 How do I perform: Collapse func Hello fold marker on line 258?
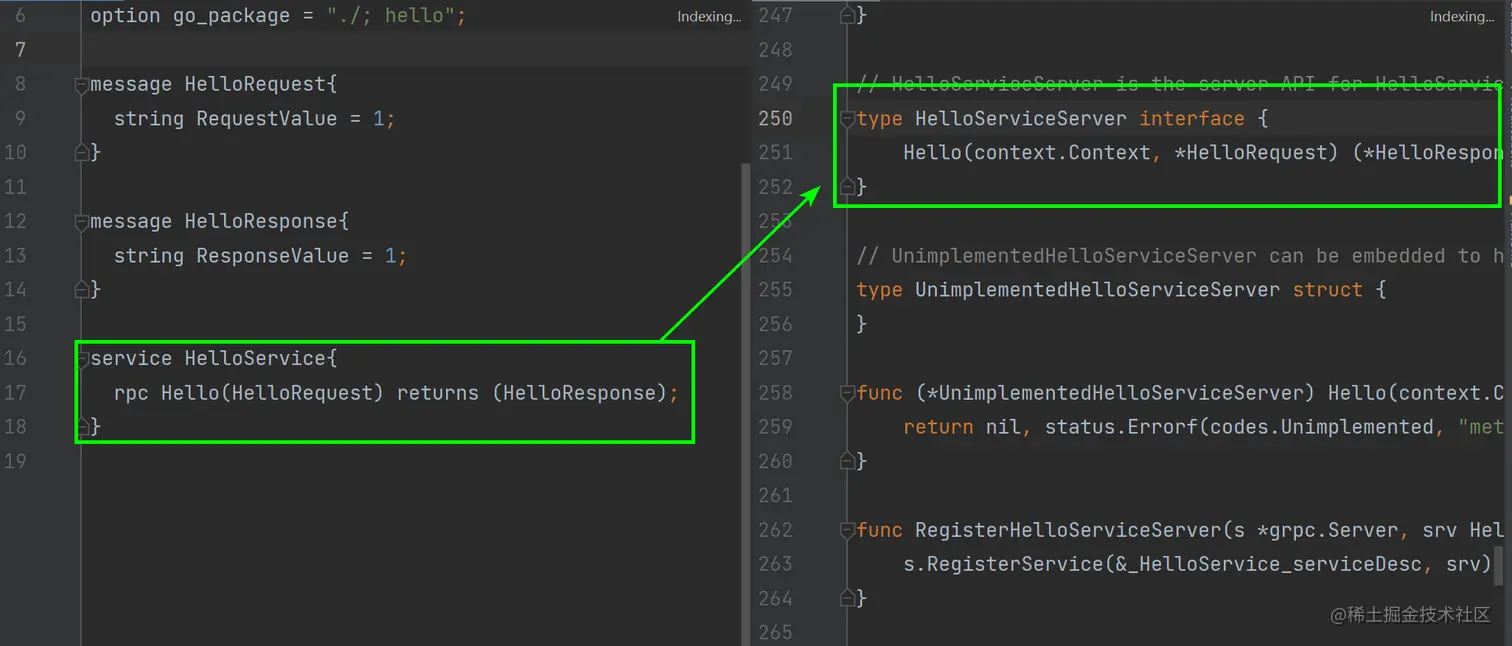point(848,393)
